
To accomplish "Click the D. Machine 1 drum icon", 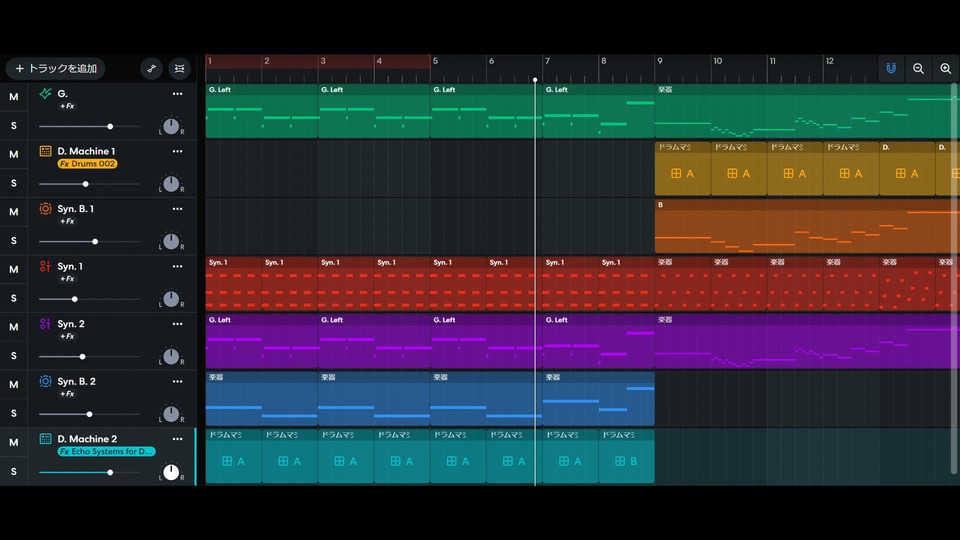I will tap(45, 151).
